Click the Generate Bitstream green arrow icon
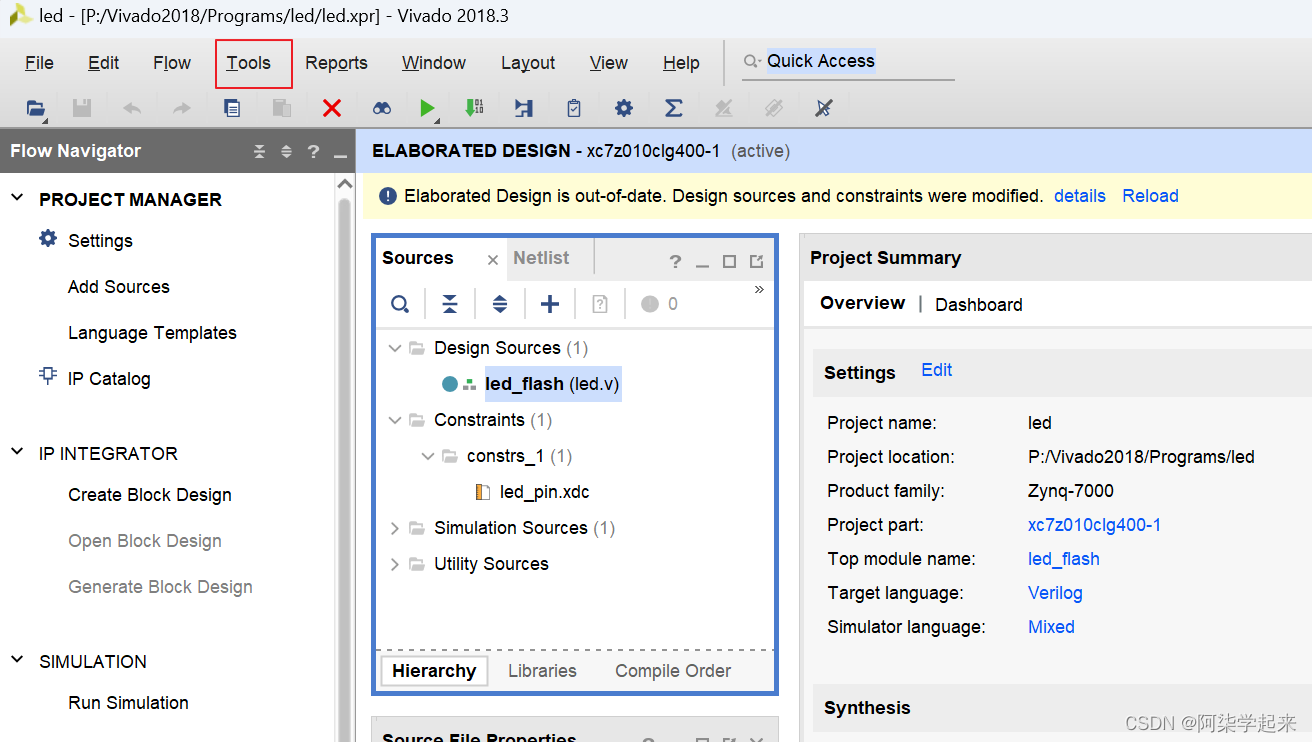The image size is (1312, 742). pos(475,108)
